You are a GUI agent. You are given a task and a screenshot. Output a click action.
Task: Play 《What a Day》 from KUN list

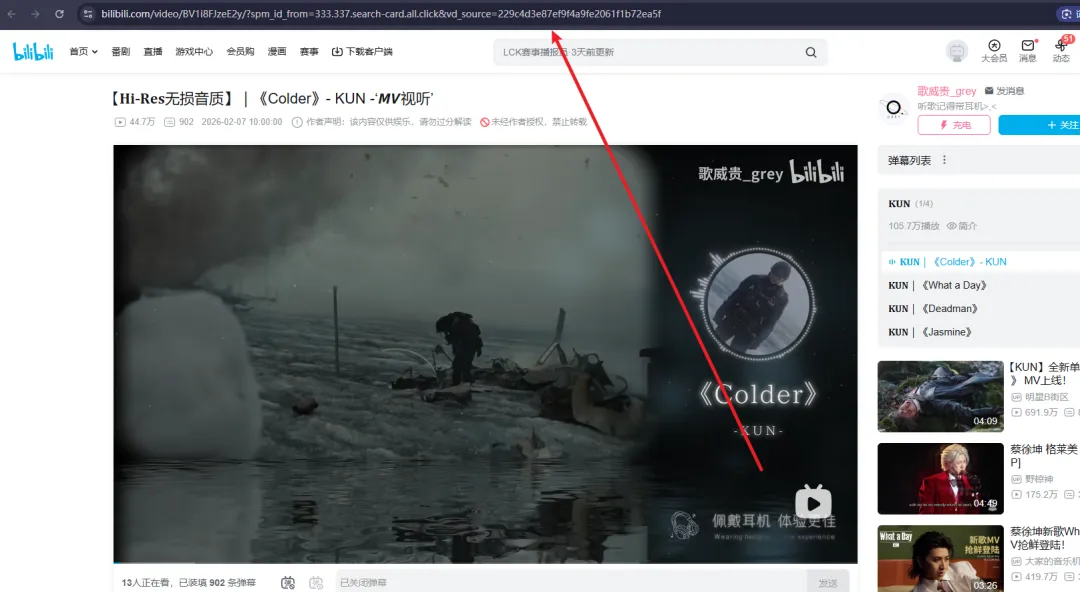937,285
